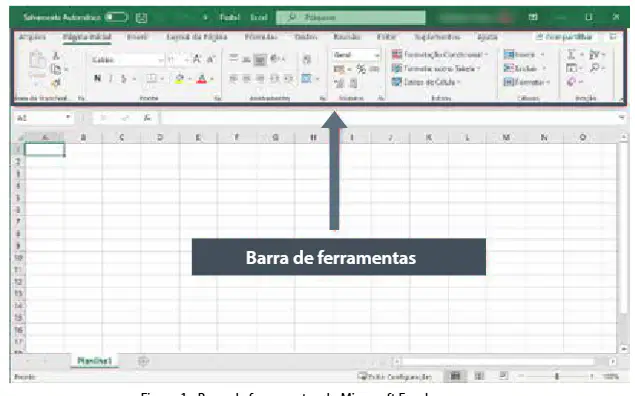Viewport: 635px width, 396px height.
Task: Open the Layout da Página tab
Action: (x=197, y=37)
